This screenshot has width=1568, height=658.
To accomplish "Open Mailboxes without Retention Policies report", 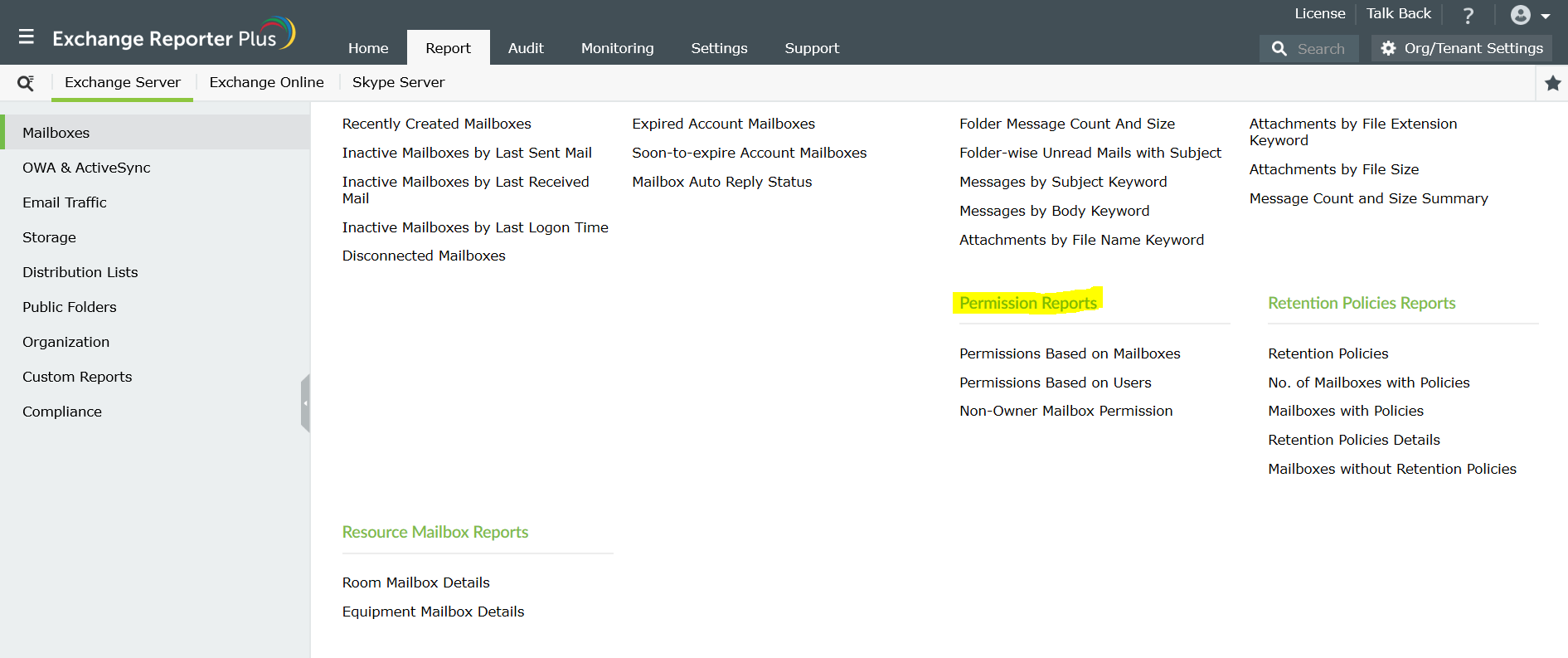I will [x=1391, y=469].
